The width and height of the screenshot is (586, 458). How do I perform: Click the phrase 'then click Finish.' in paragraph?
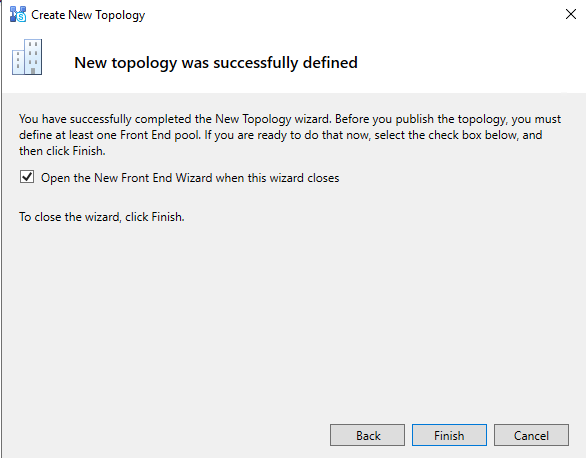pos(62,151)
